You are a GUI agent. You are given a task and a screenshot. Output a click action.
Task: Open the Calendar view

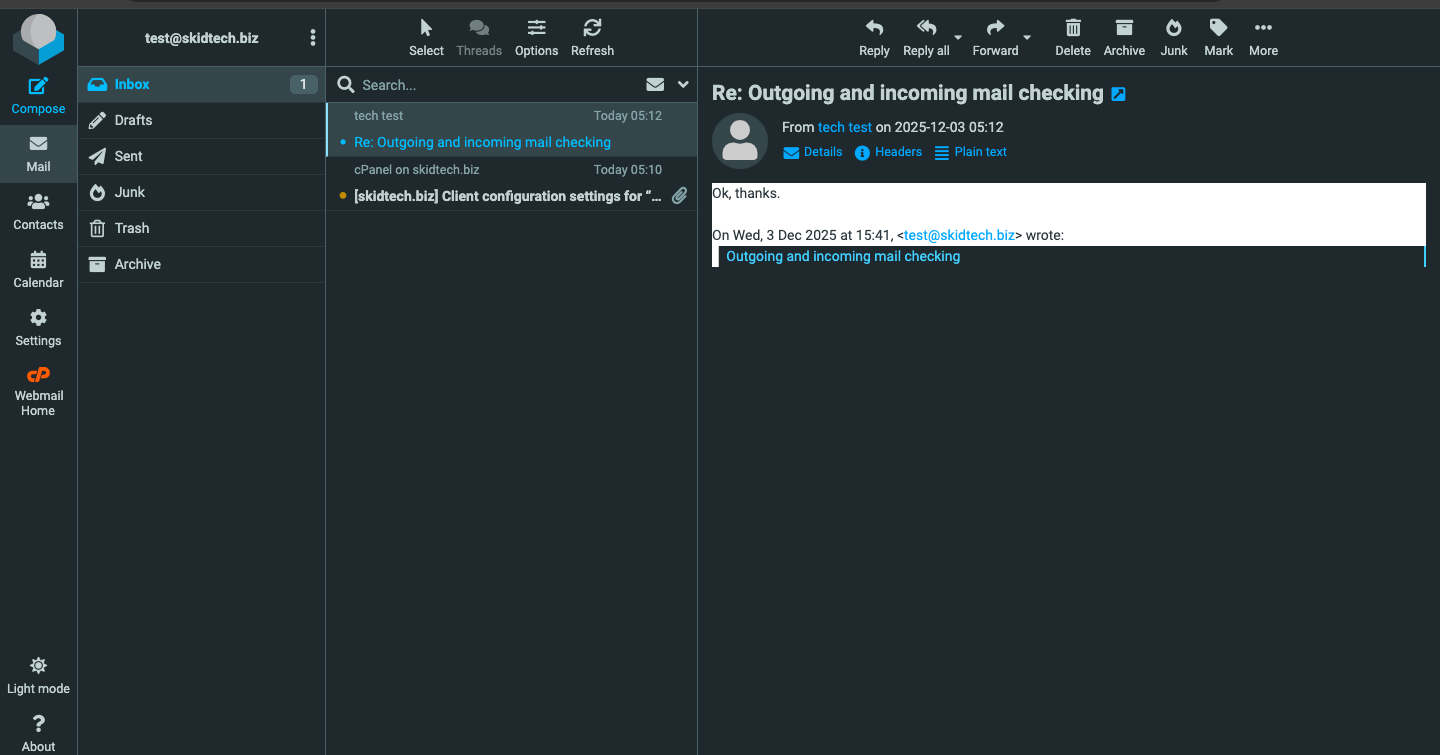pyautogui.click(x=38, y=269)
